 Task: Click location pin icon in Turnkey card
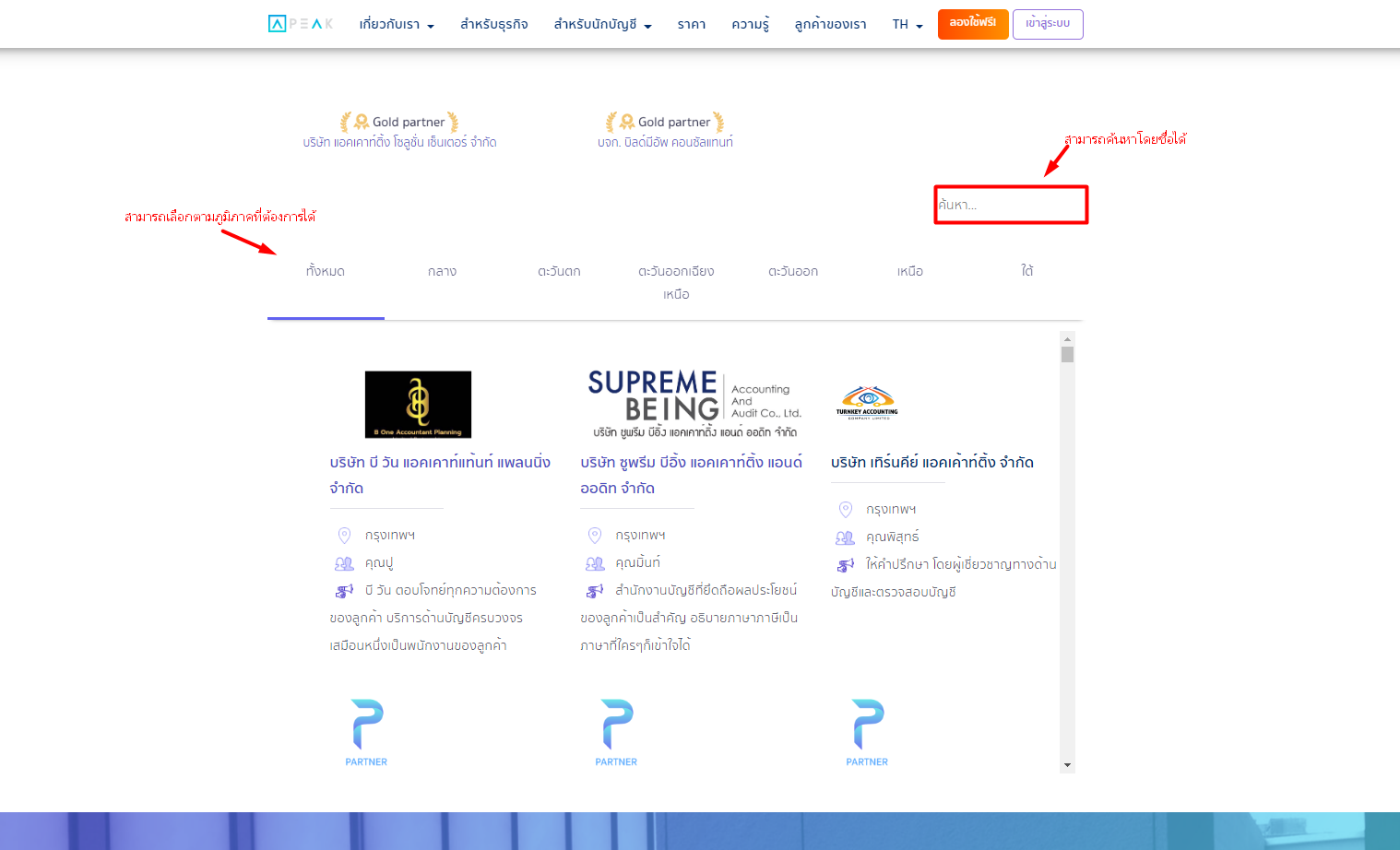845,510
